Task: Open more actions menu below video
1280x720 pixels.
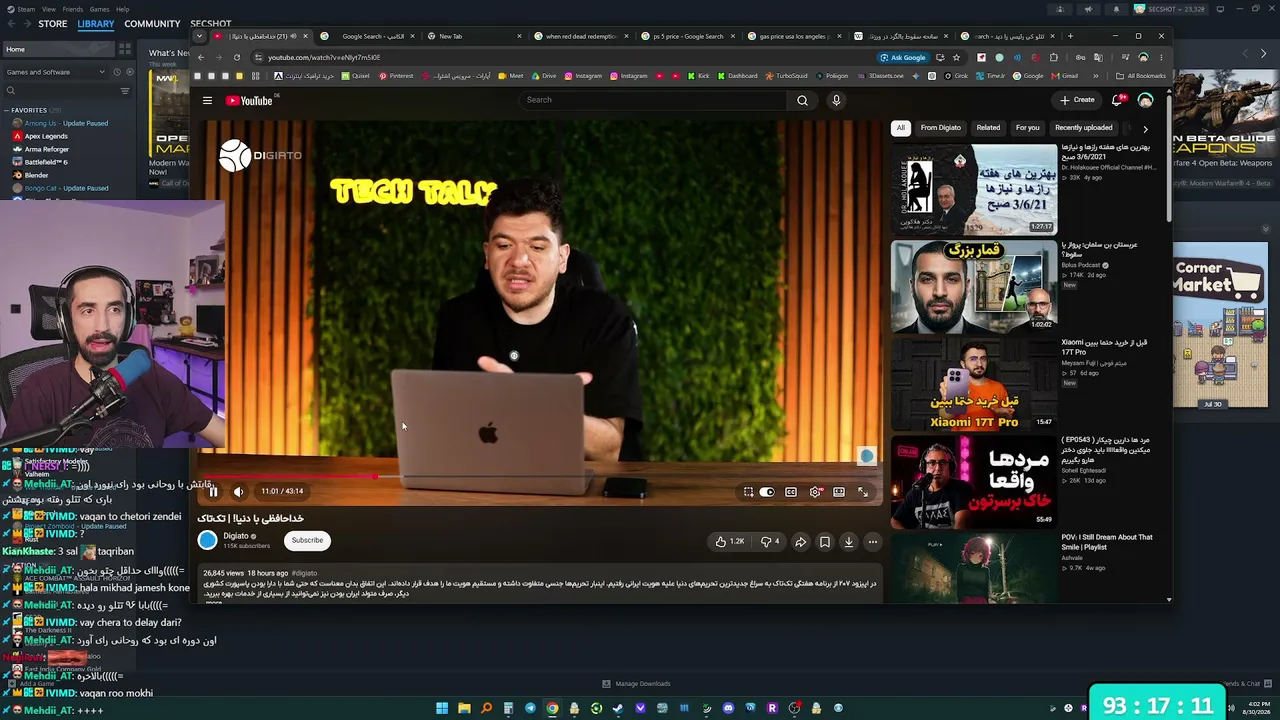Action: (x=872, y=541)
